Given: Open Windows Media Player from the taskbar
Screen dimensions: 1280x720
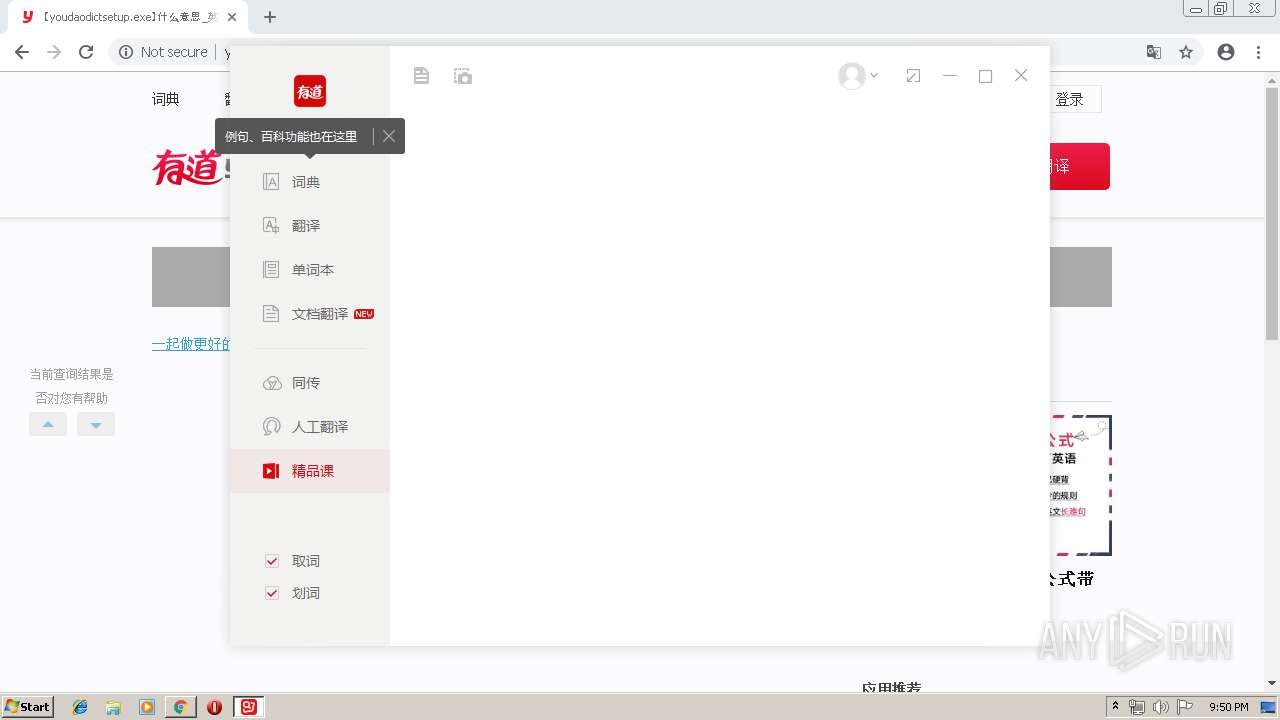Looking at the screenshot, I should click(147, 707).
